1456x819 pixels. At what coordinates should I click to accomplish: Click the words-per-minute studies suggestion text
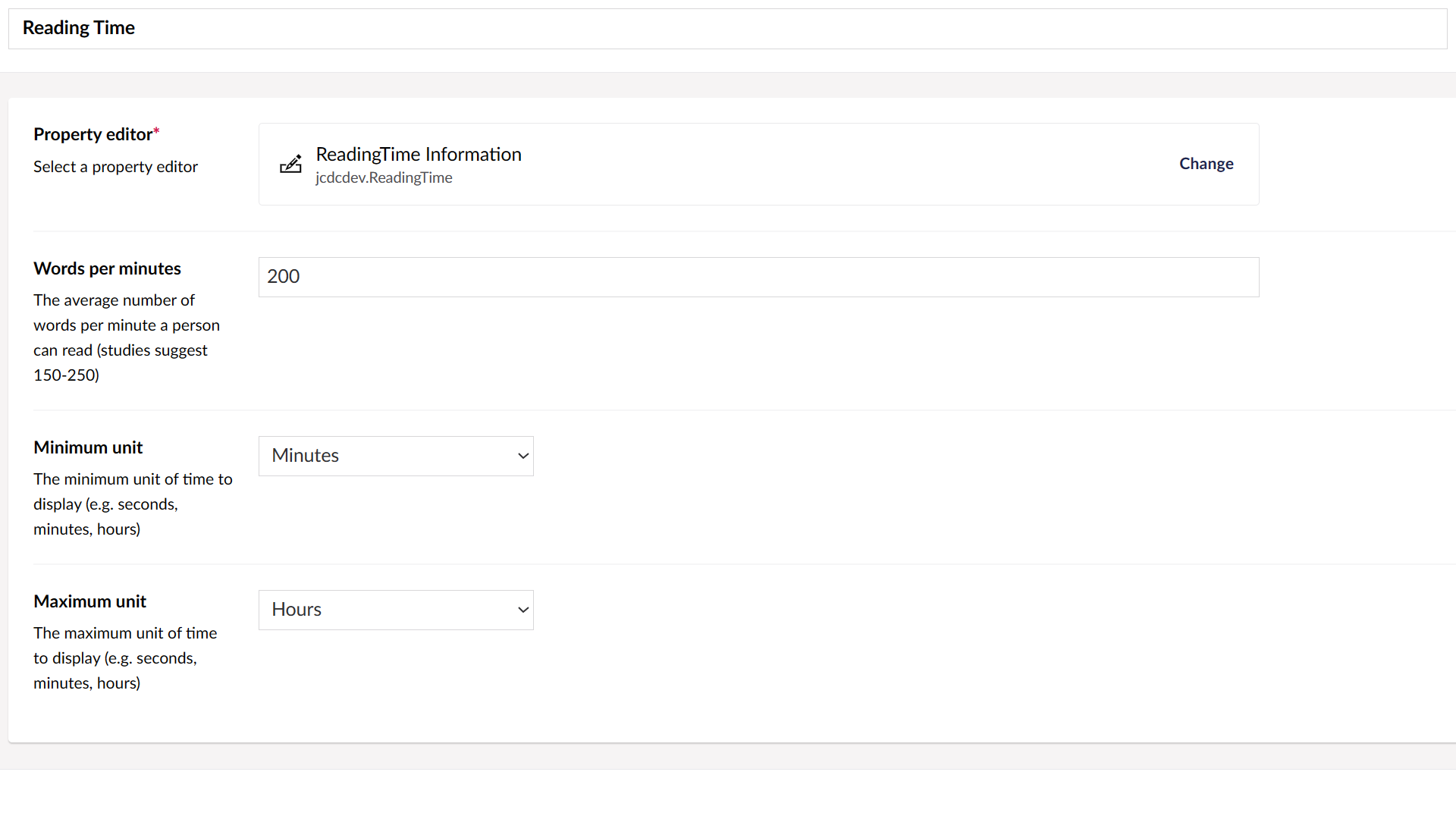[x=126, y=337]
